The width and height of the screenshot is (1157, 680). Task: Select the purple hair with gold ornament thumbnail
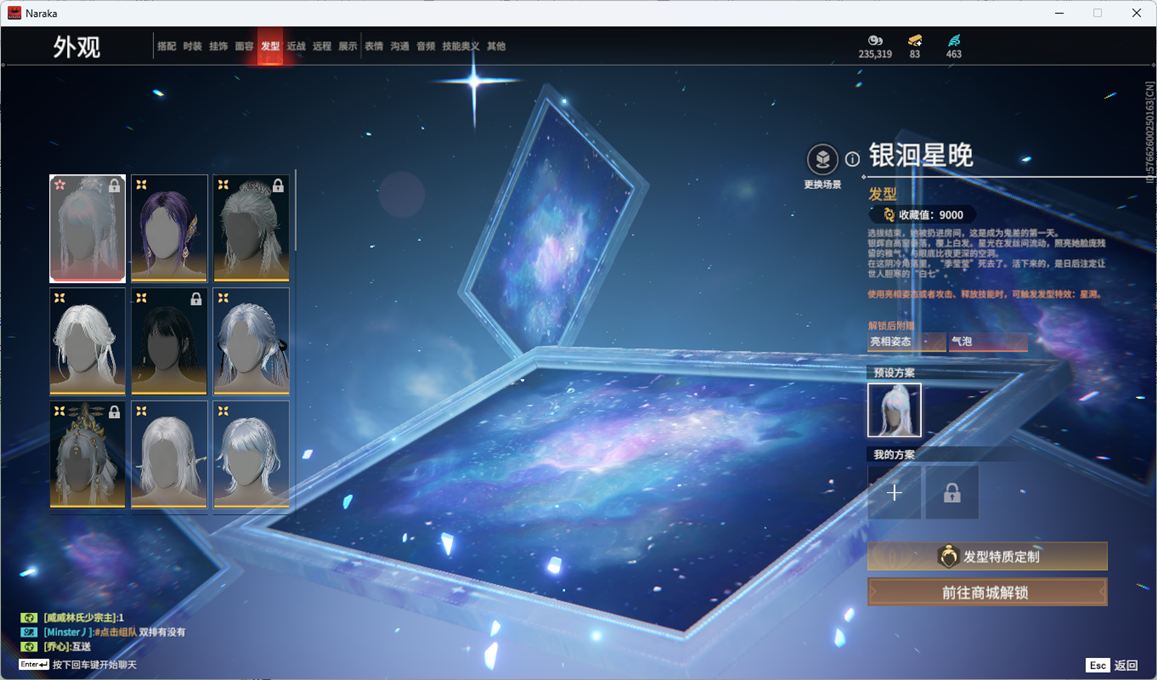169,229
